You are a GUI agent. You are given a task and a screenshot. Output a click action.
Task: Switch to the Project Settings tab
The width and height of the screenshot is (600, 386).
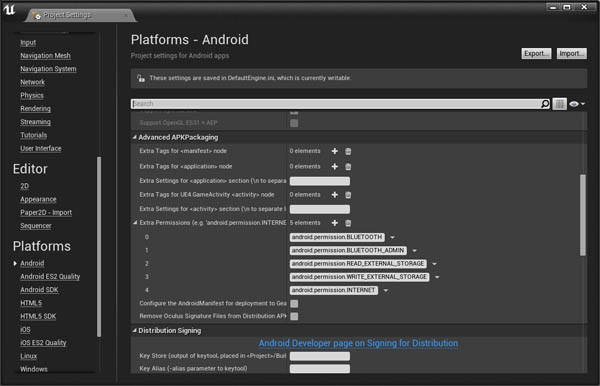click(x=81, y=15)
